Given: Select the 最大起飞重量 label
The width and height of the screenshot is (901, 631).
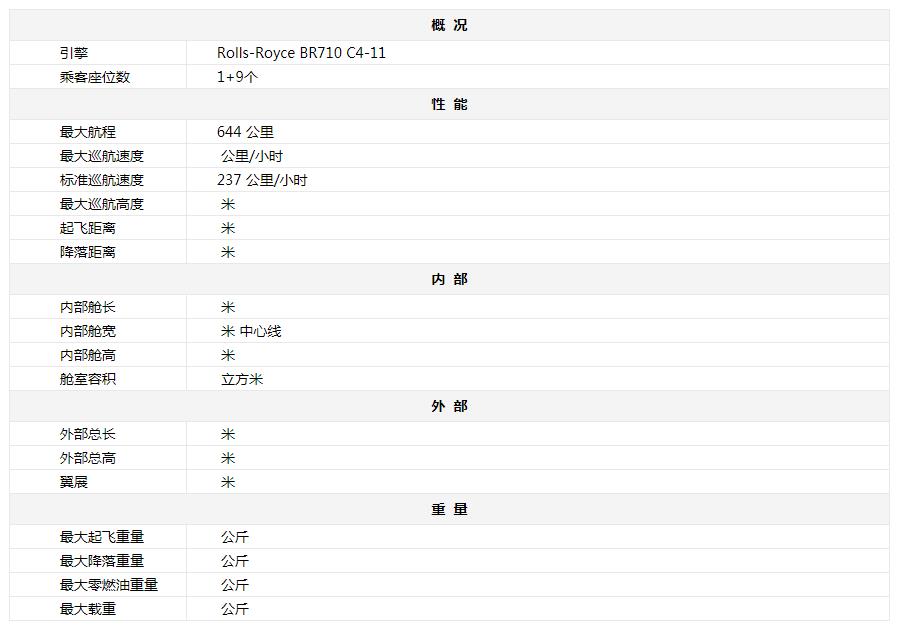Looking at the screenshot, I should tap(101, 537).
